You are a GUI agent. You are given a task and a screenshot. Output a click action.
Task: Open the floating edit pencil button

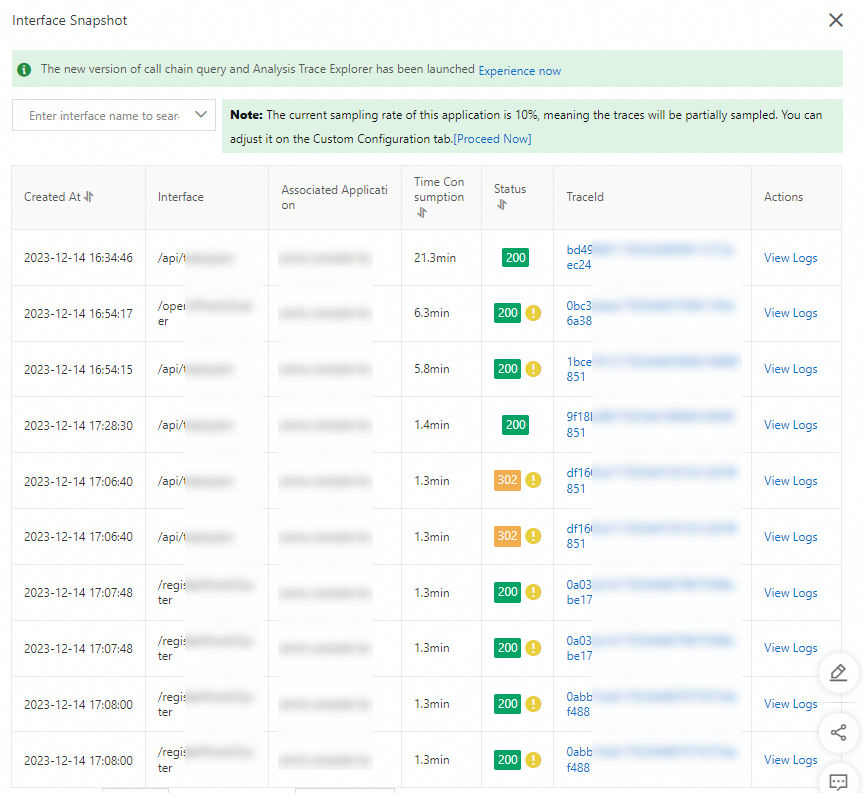[x=838, y=672]
